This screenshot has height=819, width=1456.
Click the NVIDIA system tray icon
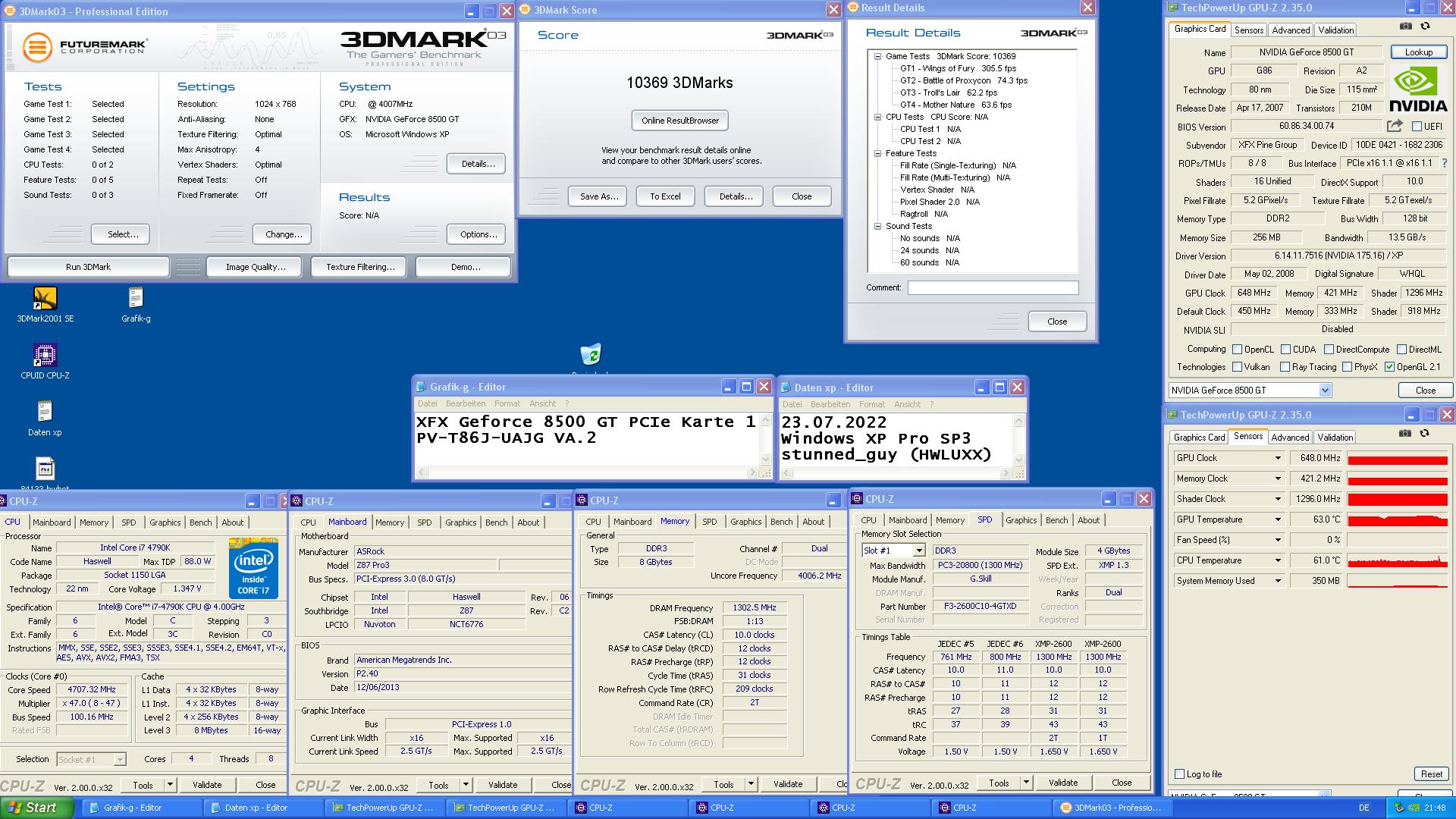point(1414,808)
